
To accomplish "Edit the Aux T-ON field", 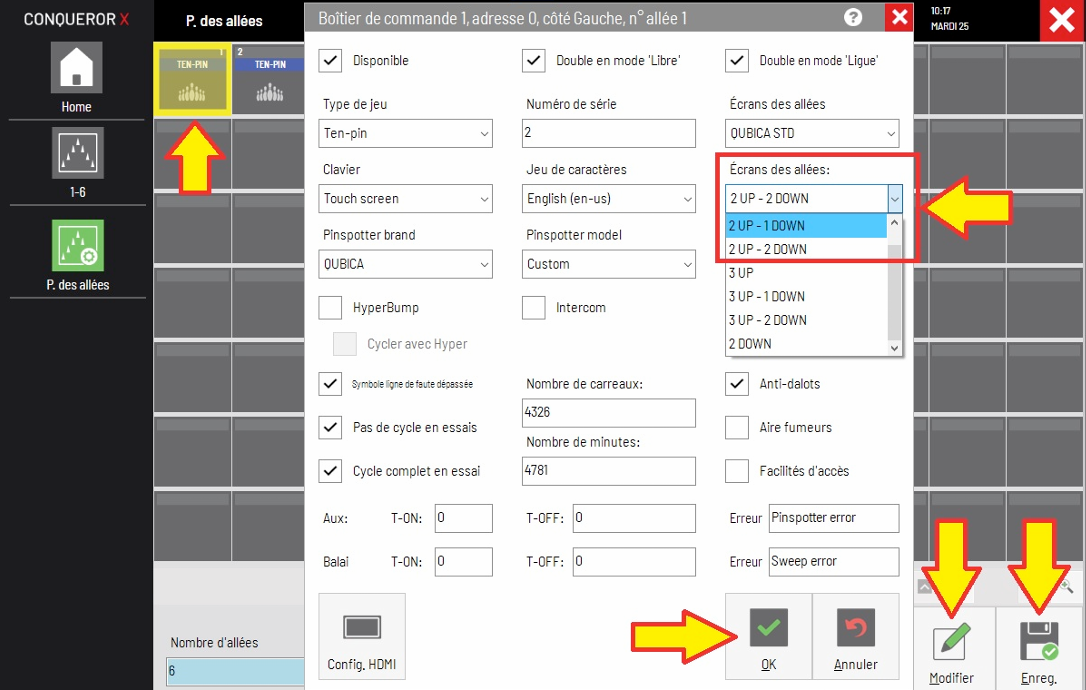I will point(463,518).
